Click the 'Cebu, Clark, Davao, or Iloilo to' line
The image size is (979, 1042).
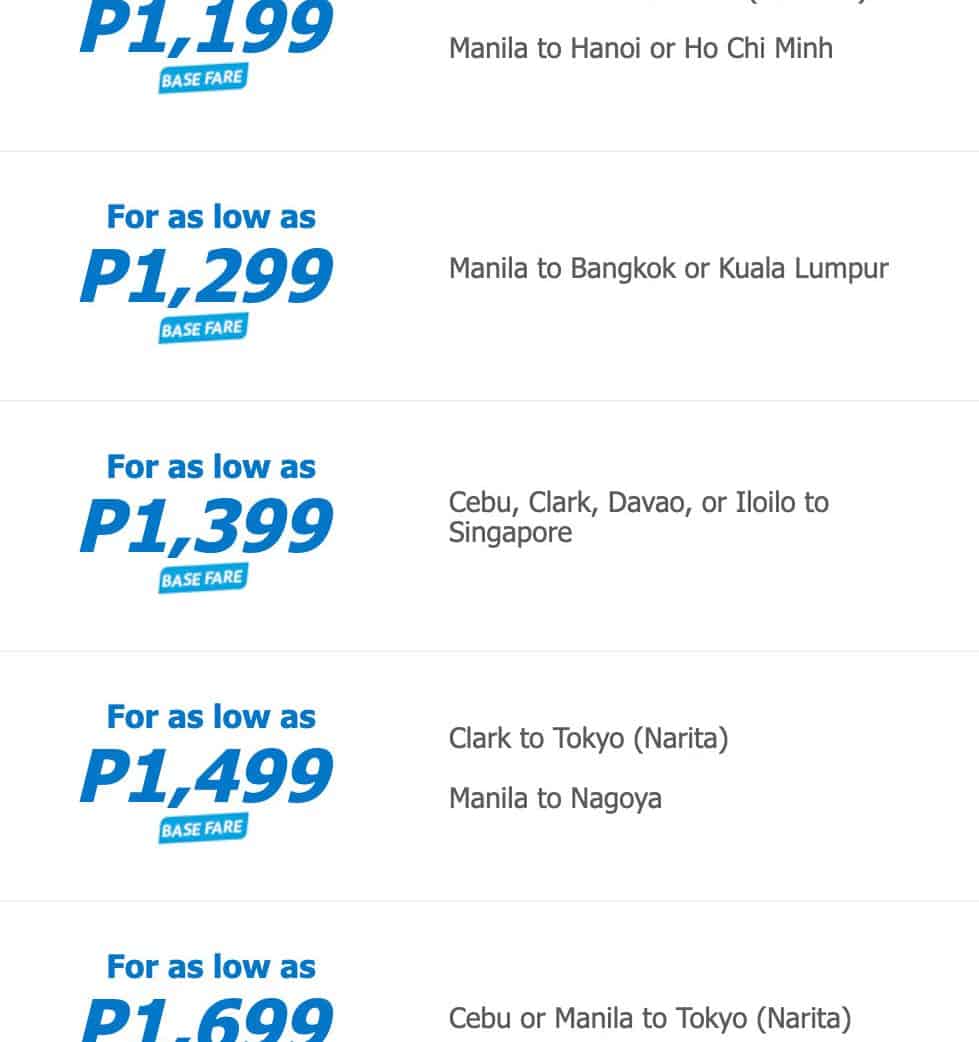pyautogui.click(x=638, y=502)
